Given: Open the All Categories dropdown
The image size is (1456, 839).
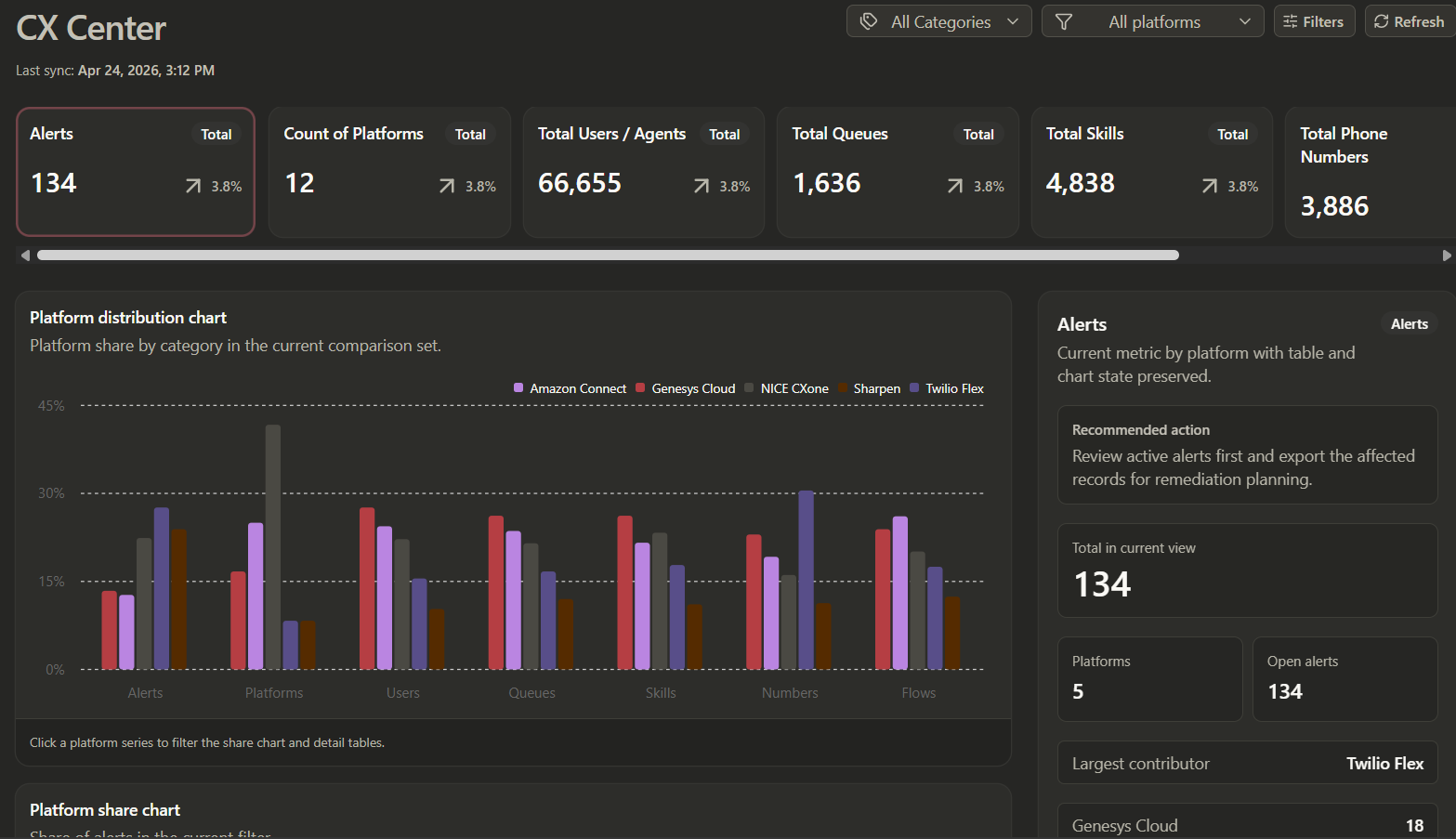Looking at the screenshot, I should (x=939, y=21).
